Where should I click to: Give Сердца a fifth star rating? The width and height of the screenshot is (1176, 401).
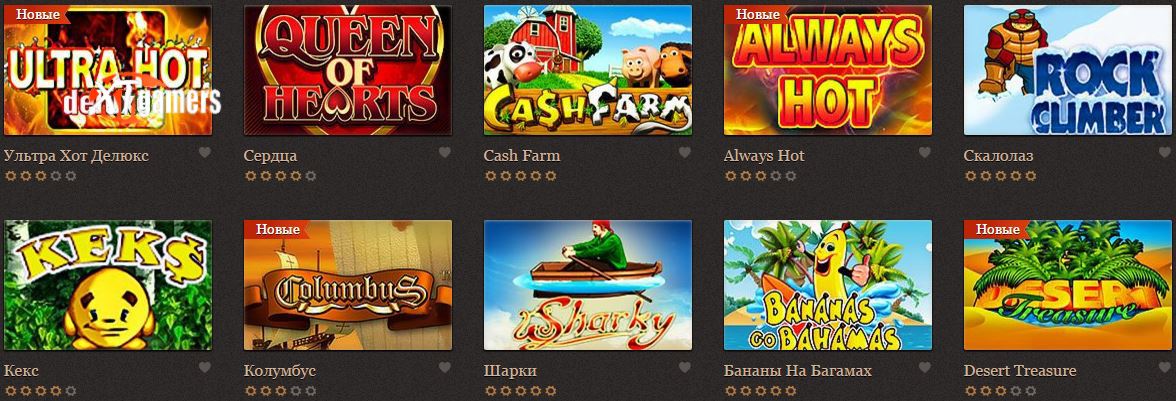[x=310, y=176]
